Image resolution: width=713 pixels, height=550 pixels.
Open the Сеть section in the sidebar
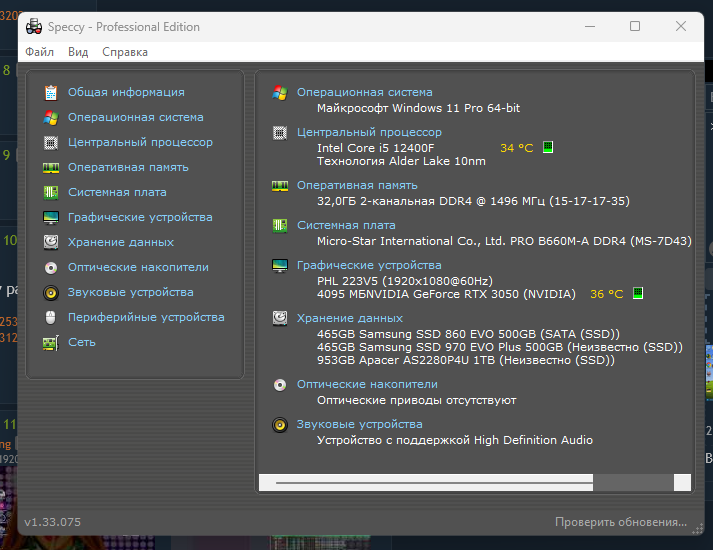pyautogui.click(x=82, y=342)
